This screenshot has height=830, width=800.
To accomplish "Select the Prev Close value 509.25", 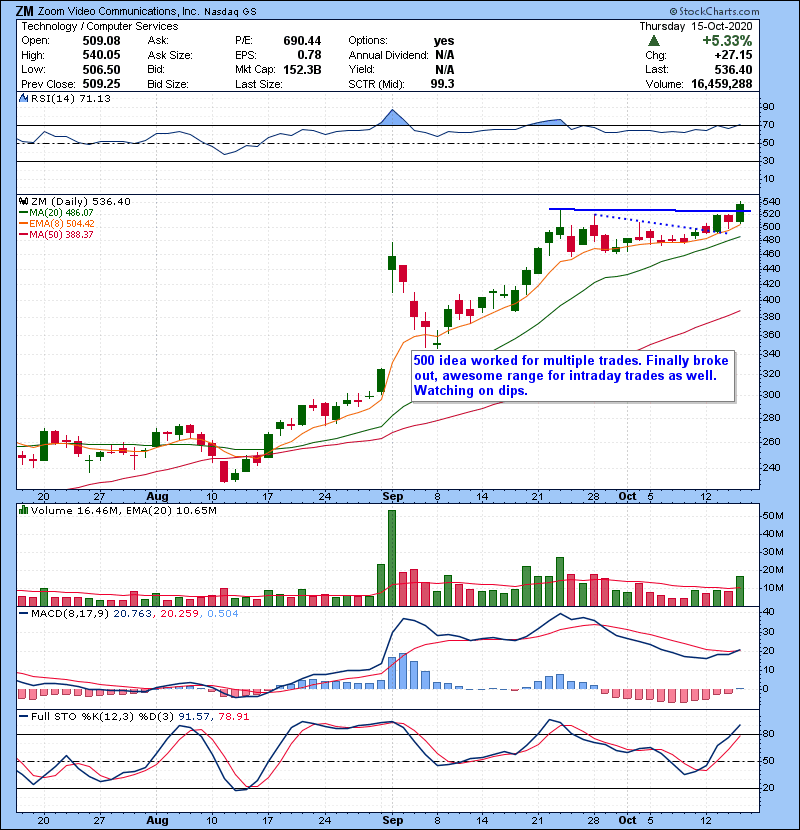I will [101, 84].
